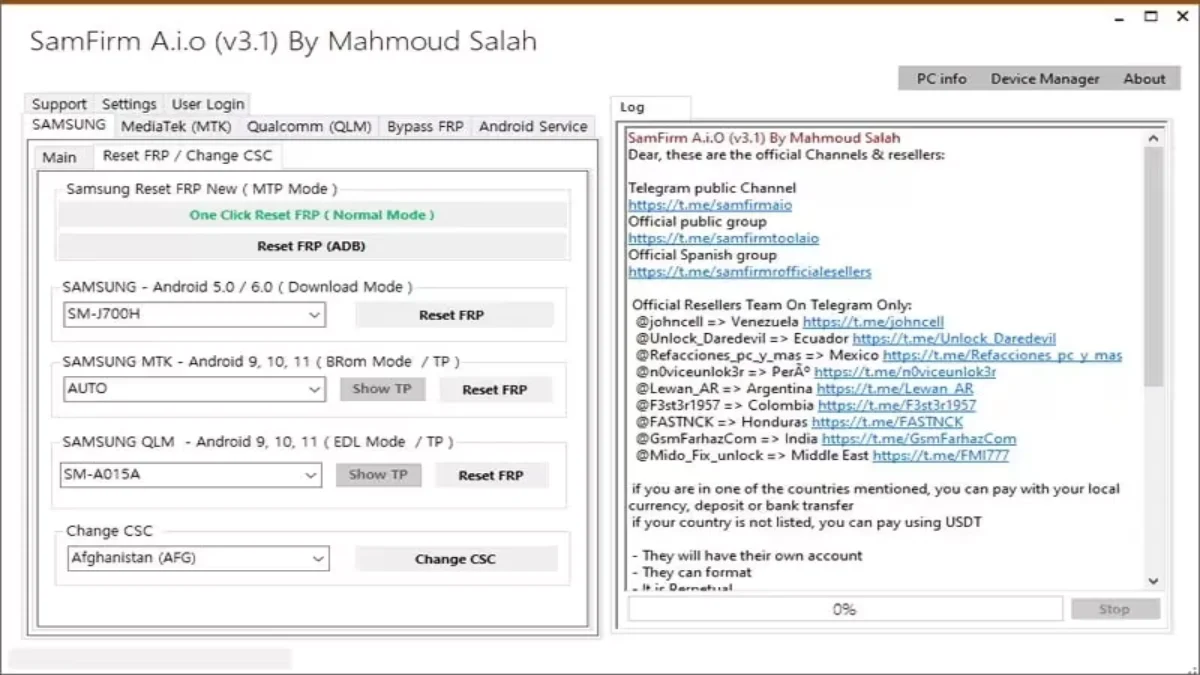Viewport: 1200px width, 675px height.
Task: Maximize the SamFirm window
Action: pos(1152,17)
